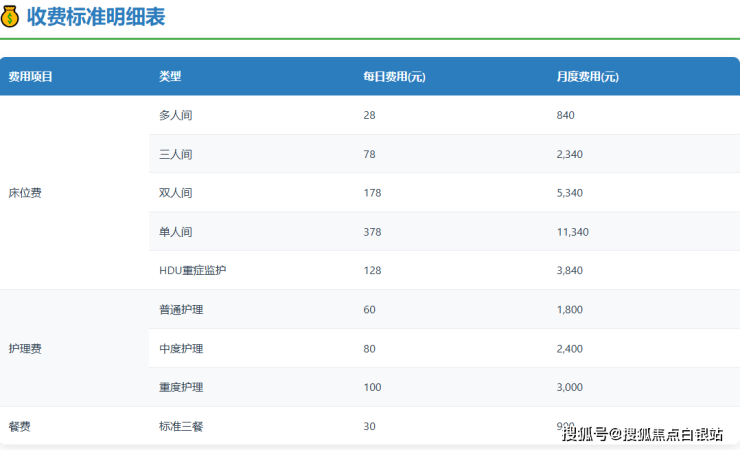Click the 多人间 type cell

175,116
